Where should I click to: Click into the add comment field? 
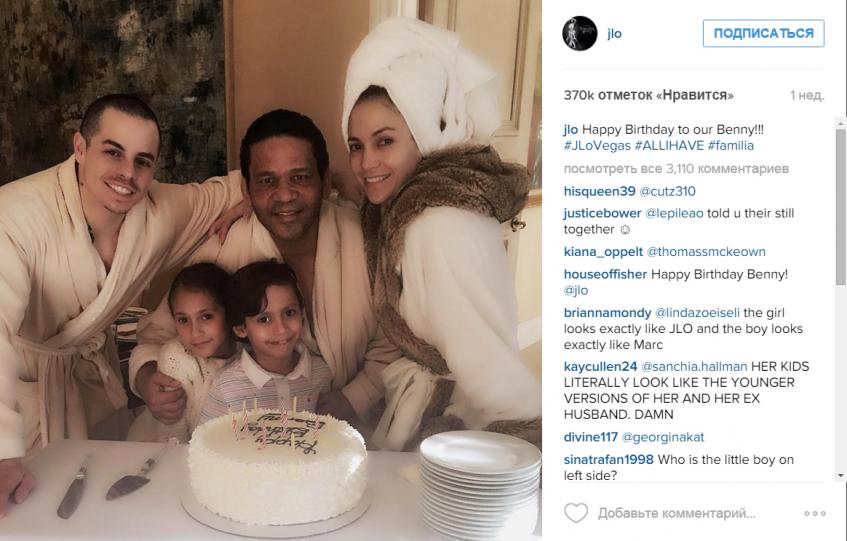click(x=676, y=513)
